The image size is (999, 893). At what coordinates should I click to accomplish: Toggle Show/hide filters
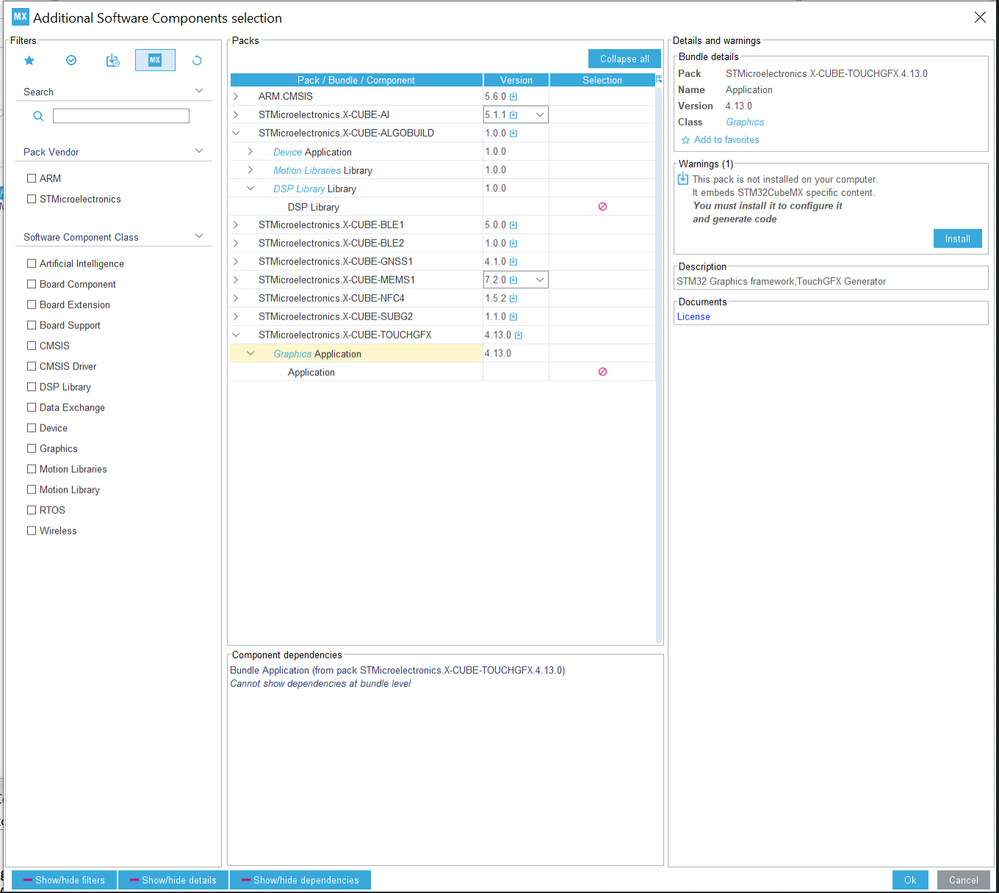pos(64,880)
